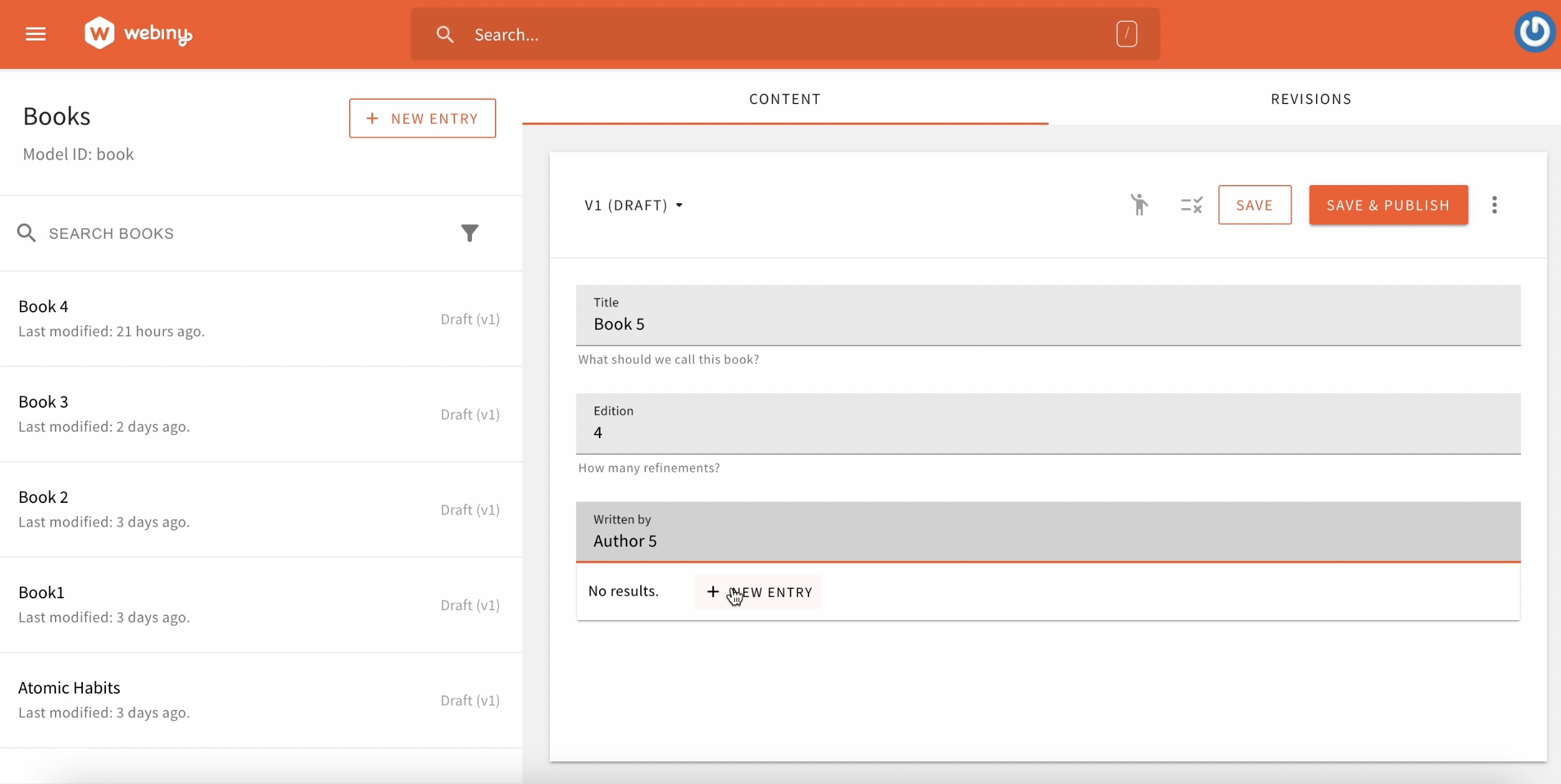Open the V1 (DRAFT) revision dropdown
1561x784 pixels.
pyautogui.click(x=633, y=204)
